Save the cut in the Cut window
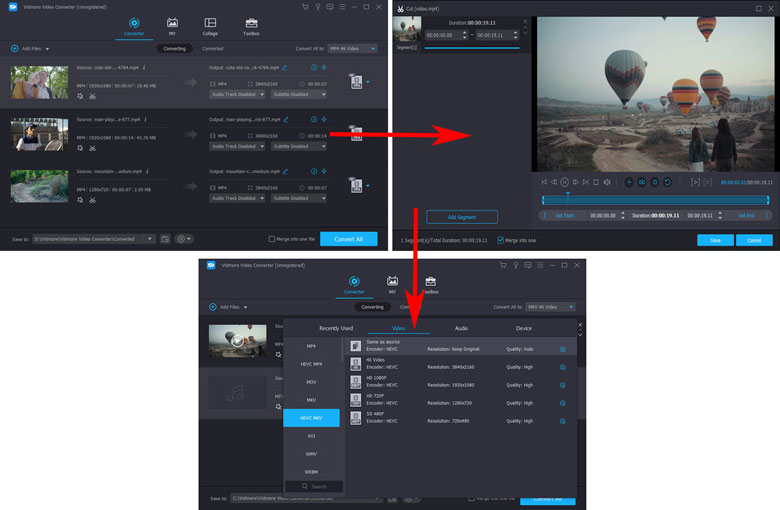The image size is (780, 510). (x=715, y=240)
